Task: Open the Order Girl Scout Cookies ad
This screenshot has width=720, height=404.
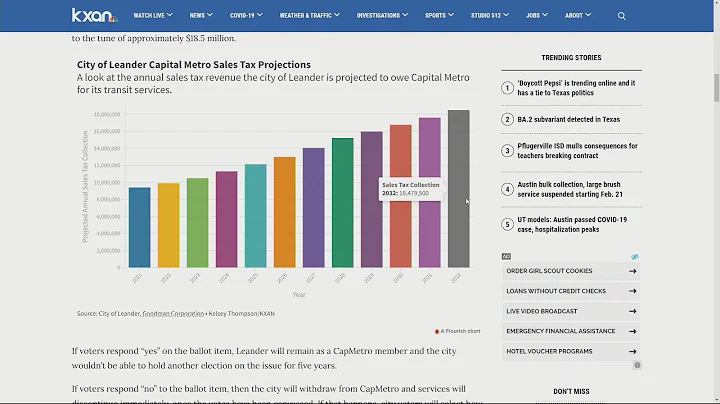Action: (x=571, y=271)
